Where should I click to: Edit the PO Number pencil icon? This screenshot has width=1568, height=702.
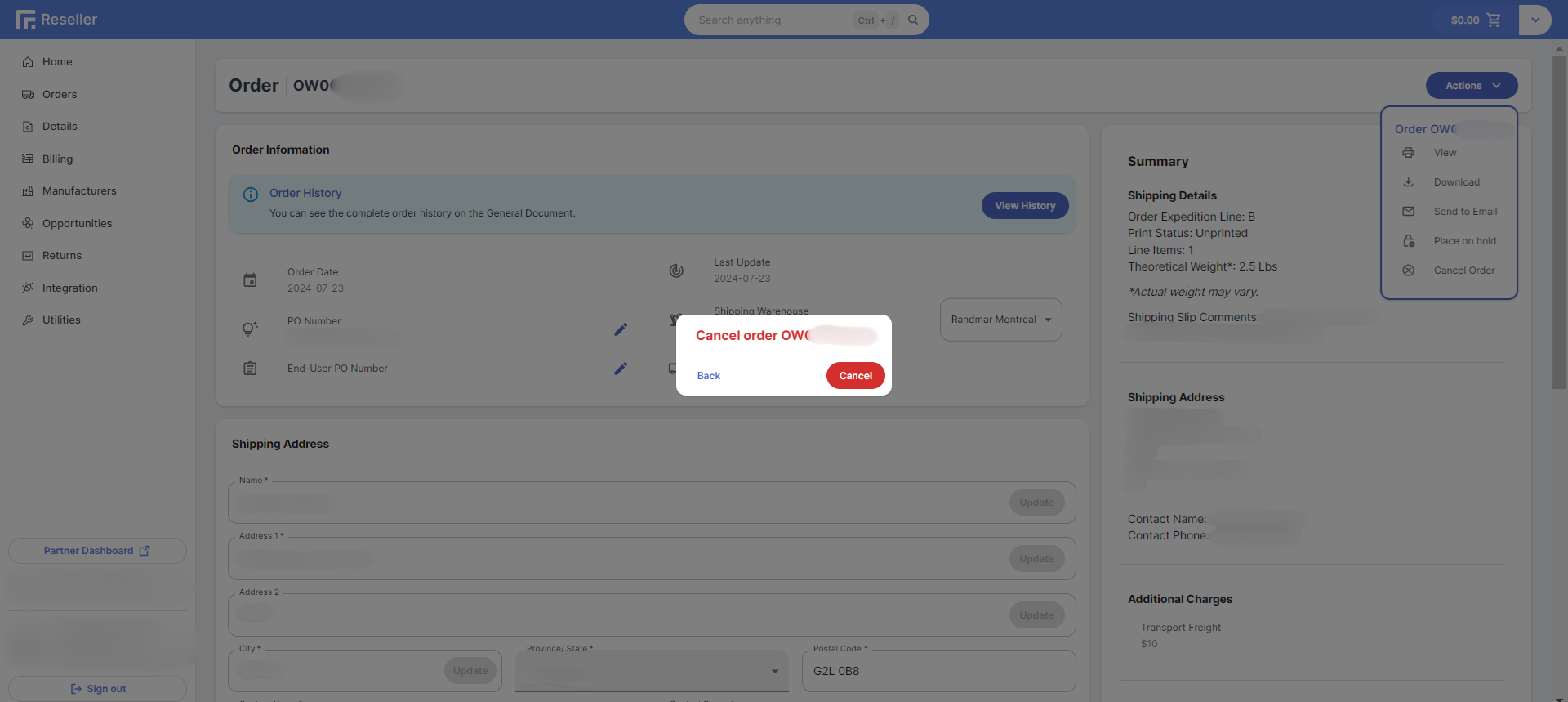point(621,329)
